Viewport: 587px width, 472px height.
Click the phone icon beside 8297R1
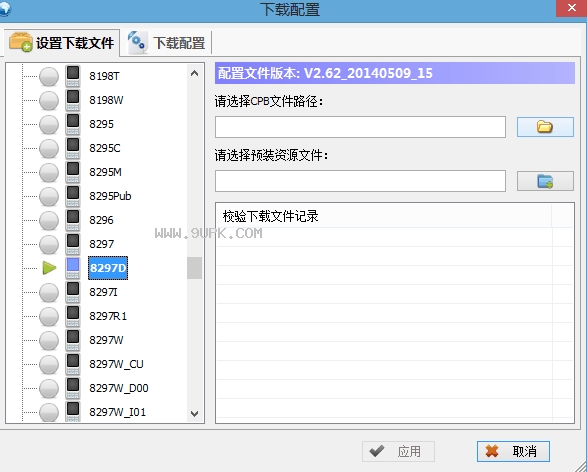coord(73,316)
